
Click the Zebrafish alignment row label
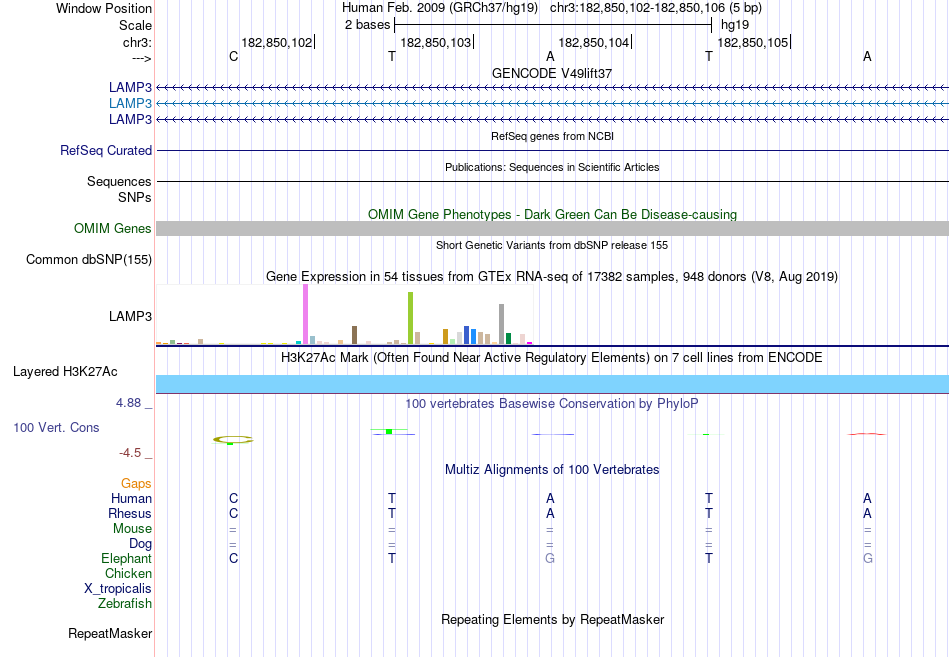click(x=125, y=604)
